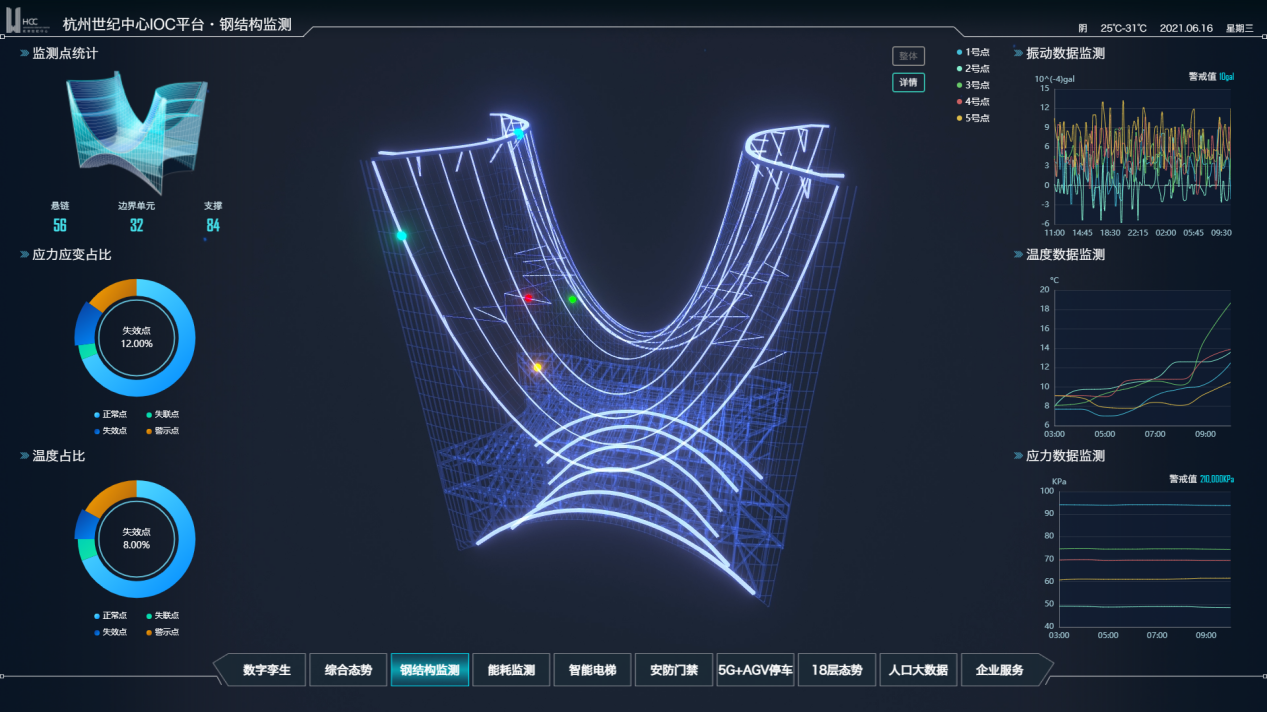Click 警示点 legend swatch under 应力应变占比 chart
The width and height of the screenshot is (1267, 712).
pyautogui.click(x=149, y=431)
